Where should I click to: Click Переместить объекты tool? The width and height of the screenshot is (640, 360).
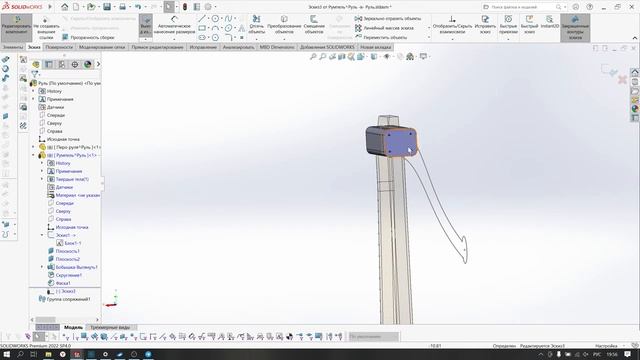[x=381, y=37]
